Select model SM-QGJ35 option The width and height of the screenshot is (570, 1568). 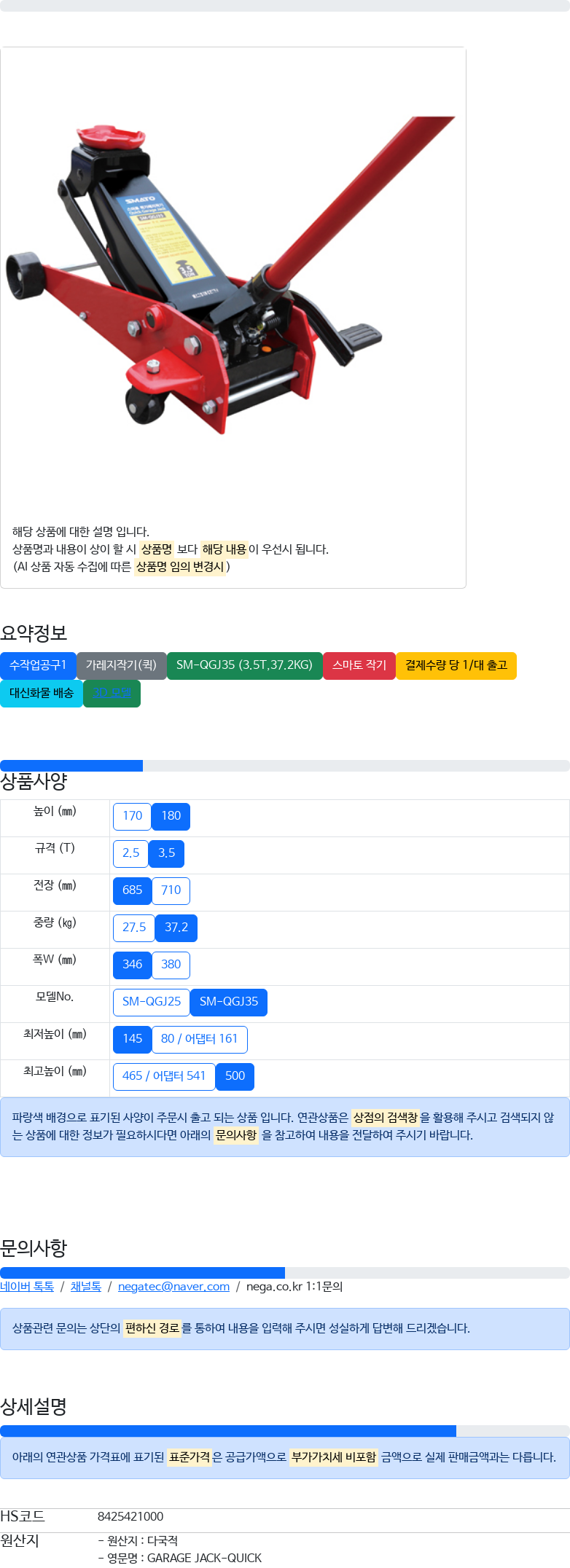(x=229, y=1002)
